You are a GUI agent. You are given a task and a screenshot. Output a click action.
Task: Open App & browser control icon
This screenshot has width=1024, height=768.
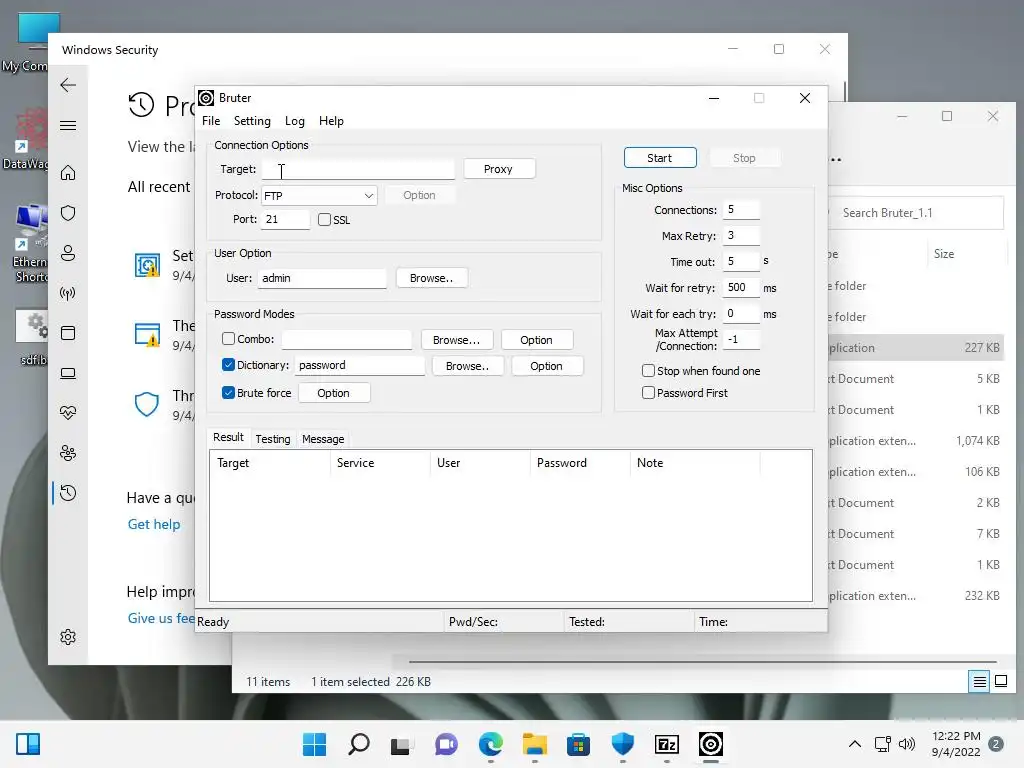[x=68, y=333]
